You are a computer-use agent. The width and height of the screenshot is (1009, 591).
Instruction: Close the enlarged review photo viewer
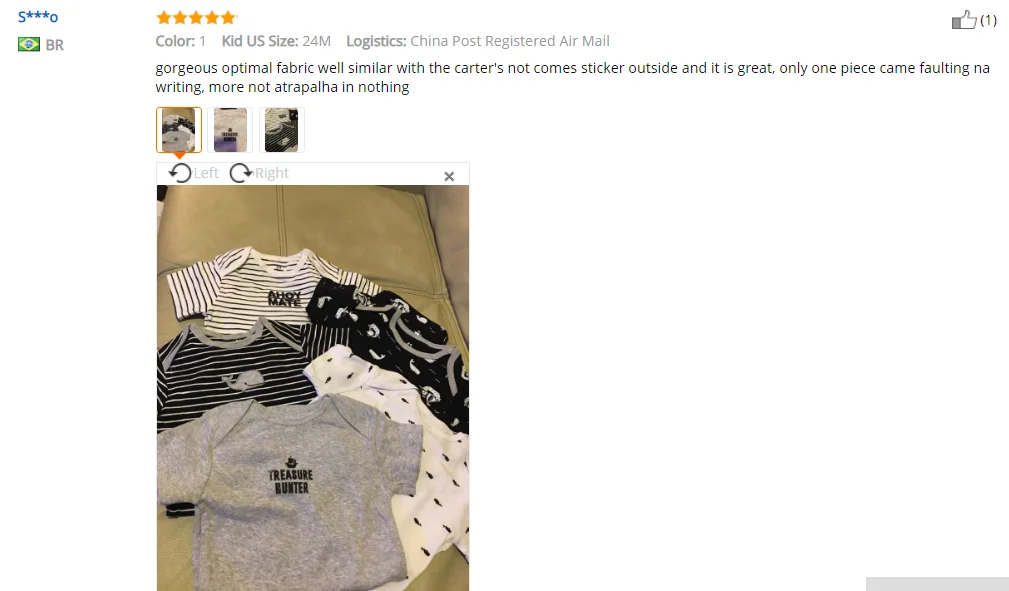point(449,176)
